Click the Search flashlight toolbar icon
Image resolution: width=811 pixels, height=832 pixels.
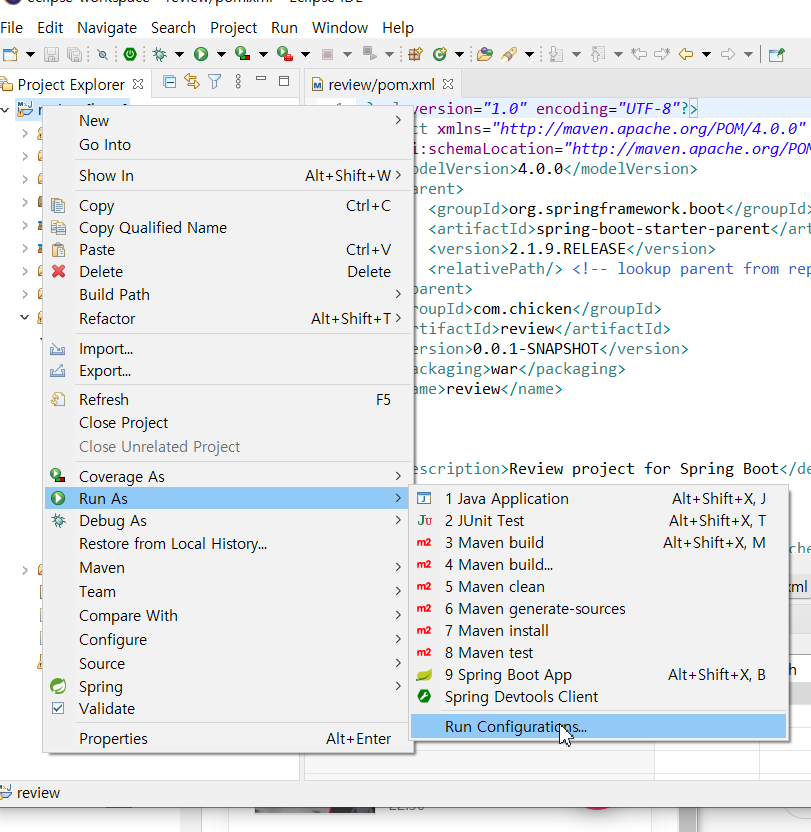[510, 54]
